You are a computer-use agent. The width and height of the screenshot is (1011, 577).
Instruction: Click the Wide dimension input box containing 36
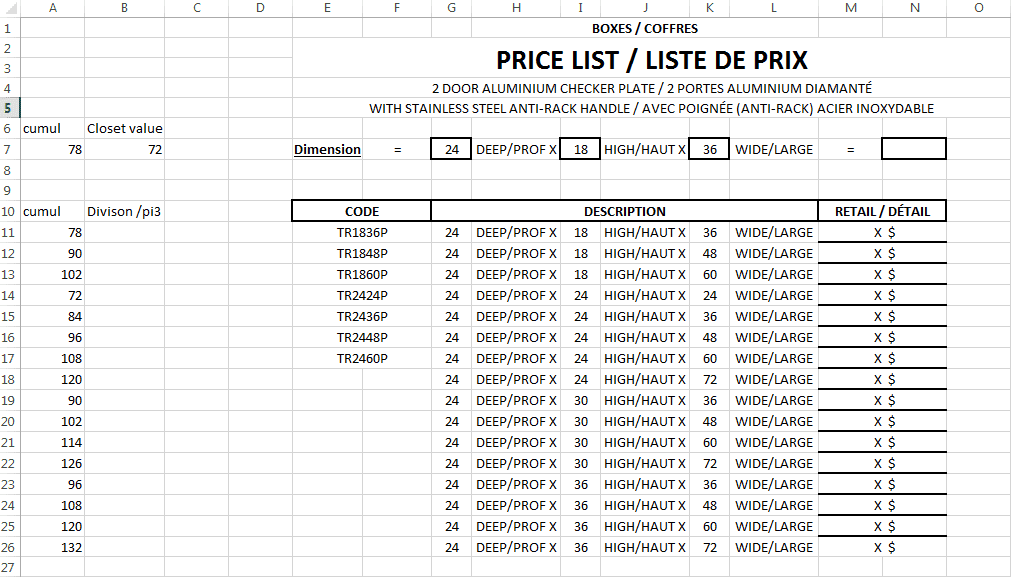[x=709, y=149]
